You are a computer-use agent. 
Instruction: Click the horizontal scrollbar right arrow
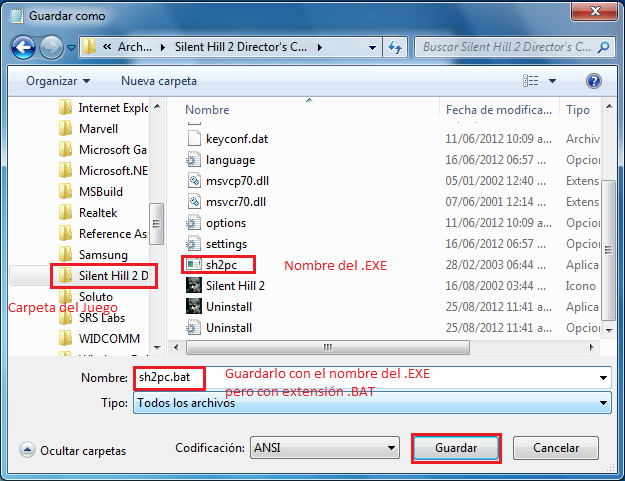coord(592,347)
